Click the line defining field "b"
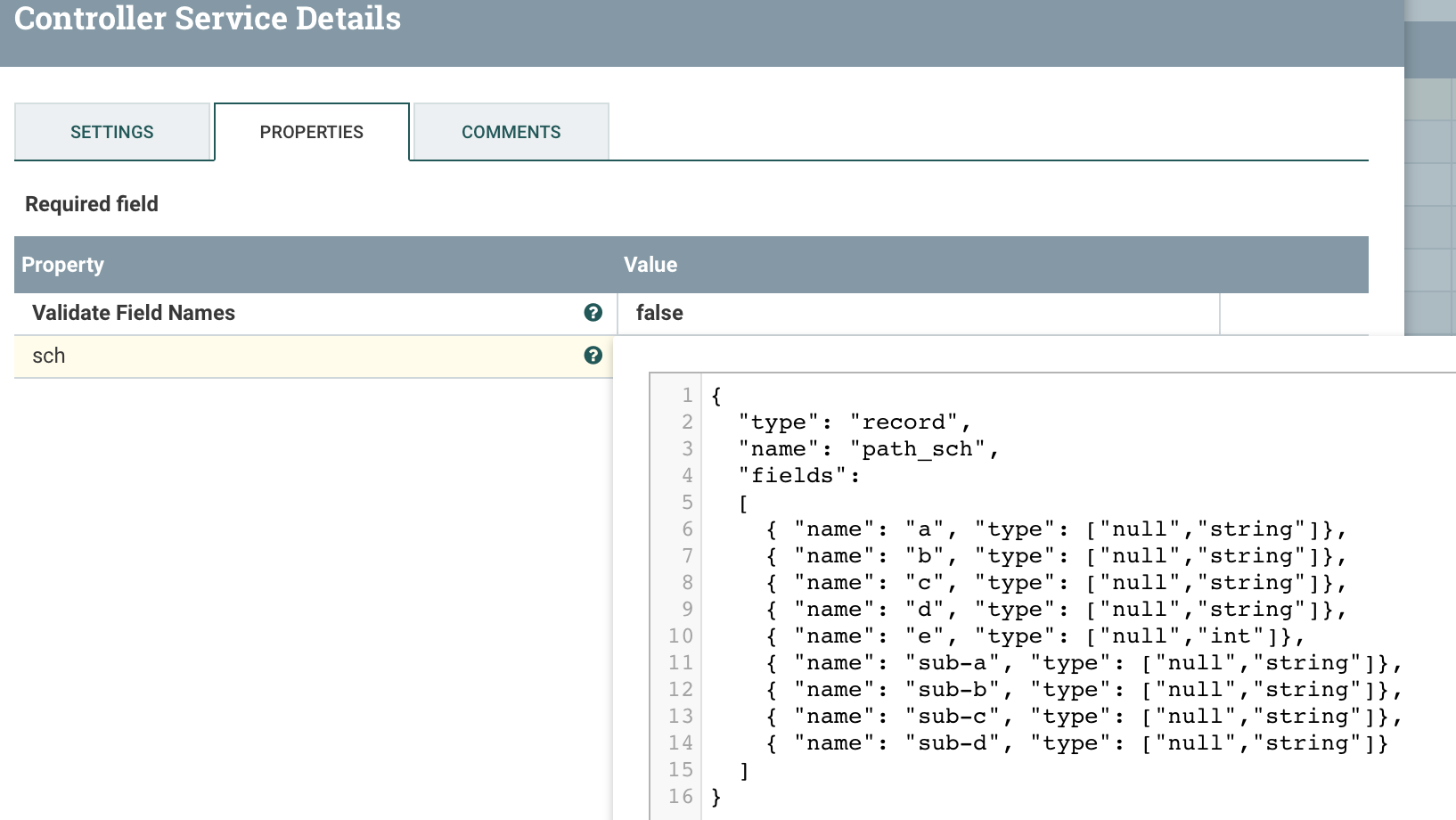The height and width of the screenshot is (820, 1456). tap(1056, 556)
